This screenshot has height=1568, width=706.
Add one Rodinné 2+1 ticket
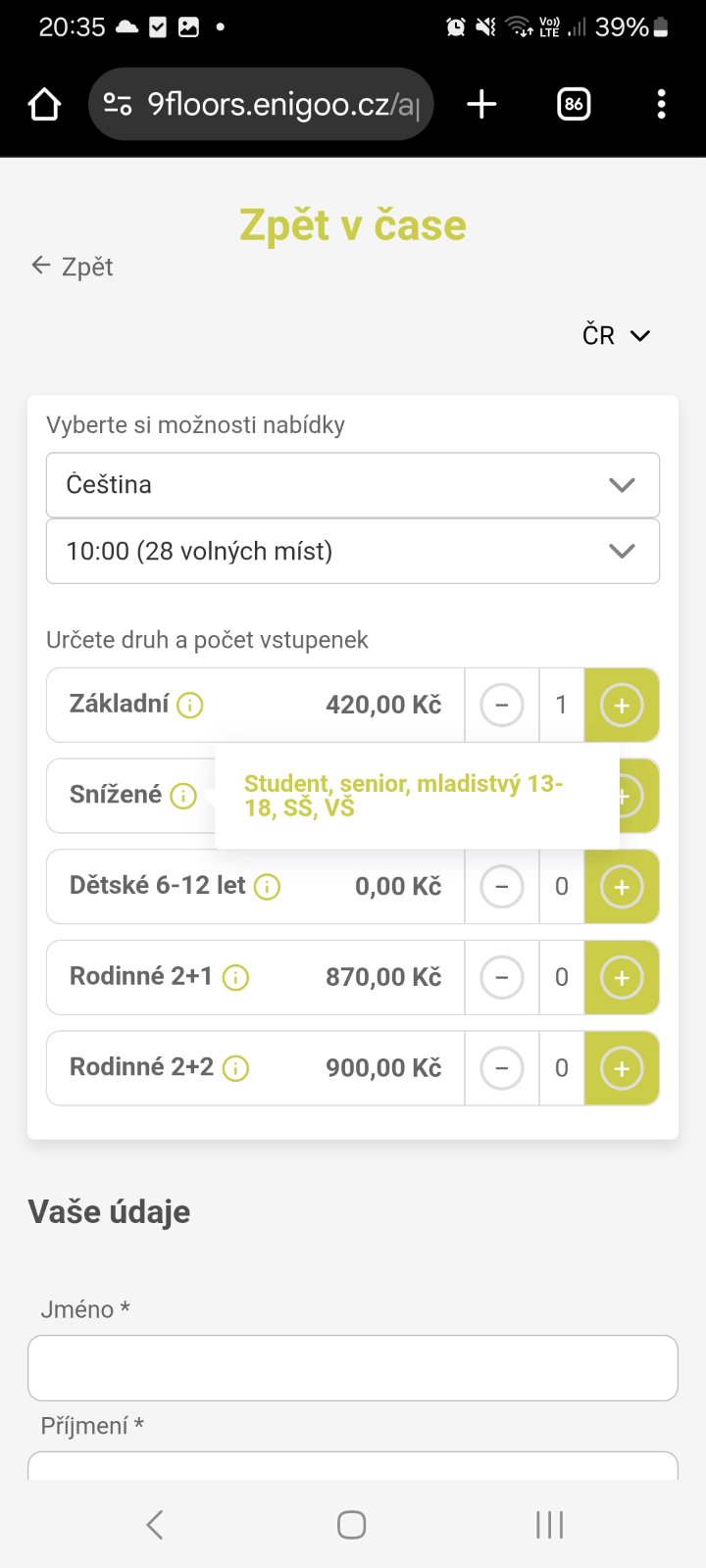point(622,977)
